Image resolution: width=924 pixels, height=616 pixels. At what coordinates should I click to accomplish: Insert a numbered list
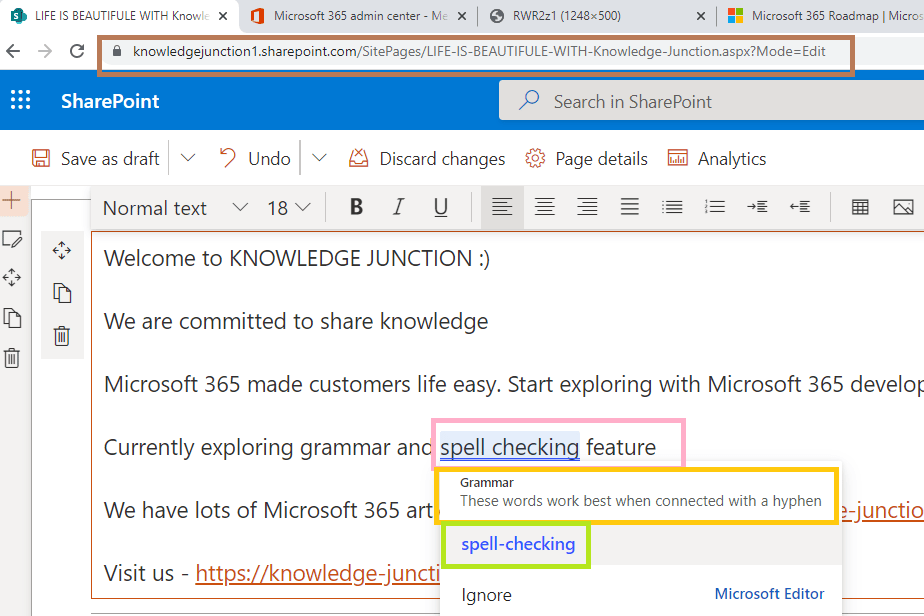pos(714,207)
